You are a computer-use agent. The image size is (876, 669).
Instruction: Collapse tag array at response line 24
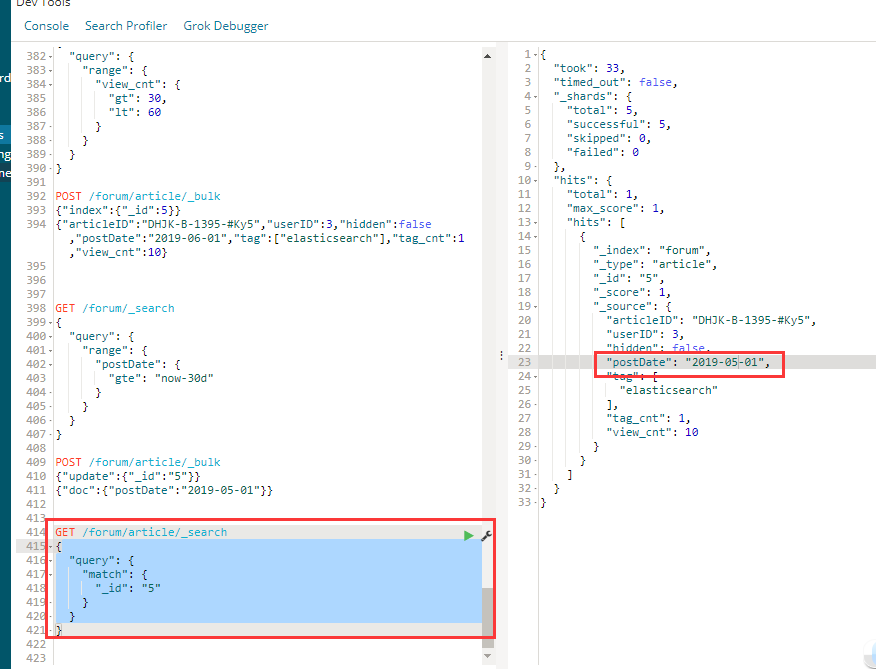[x=535, y=376]
